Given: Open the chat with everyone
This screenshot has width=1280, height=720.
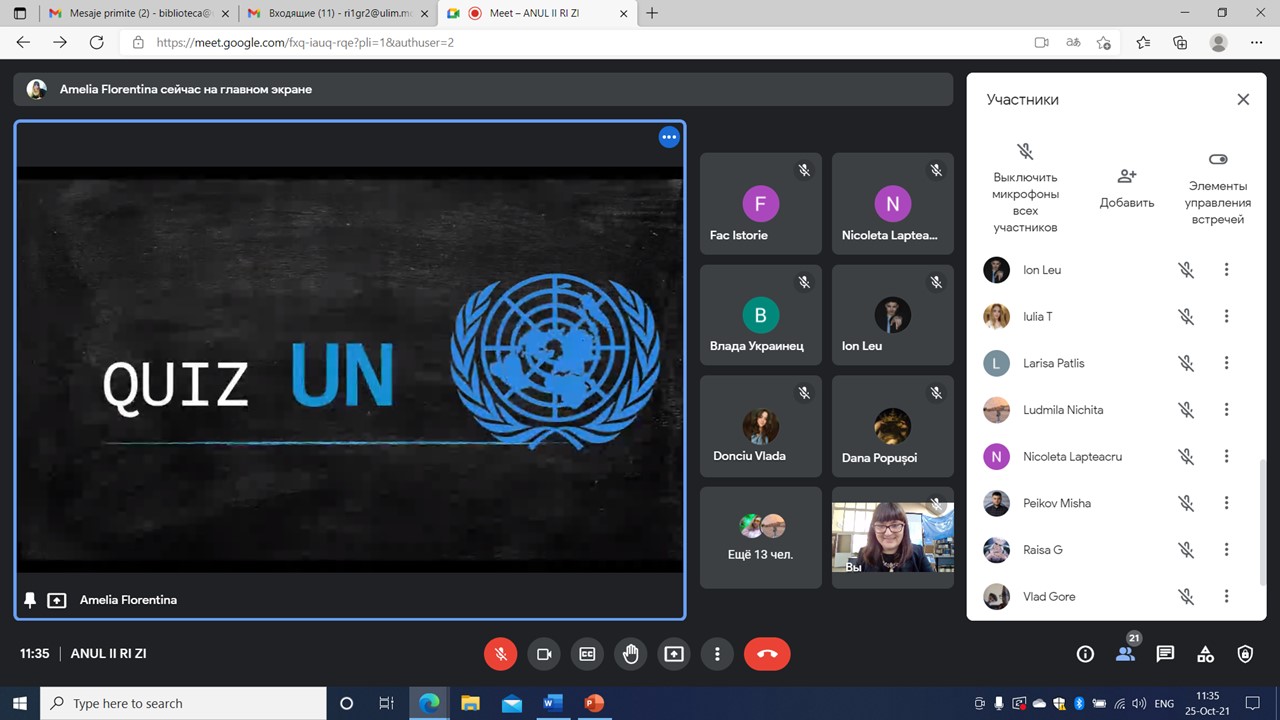Looking at the screenshot, I should (x=1165, y=654).
